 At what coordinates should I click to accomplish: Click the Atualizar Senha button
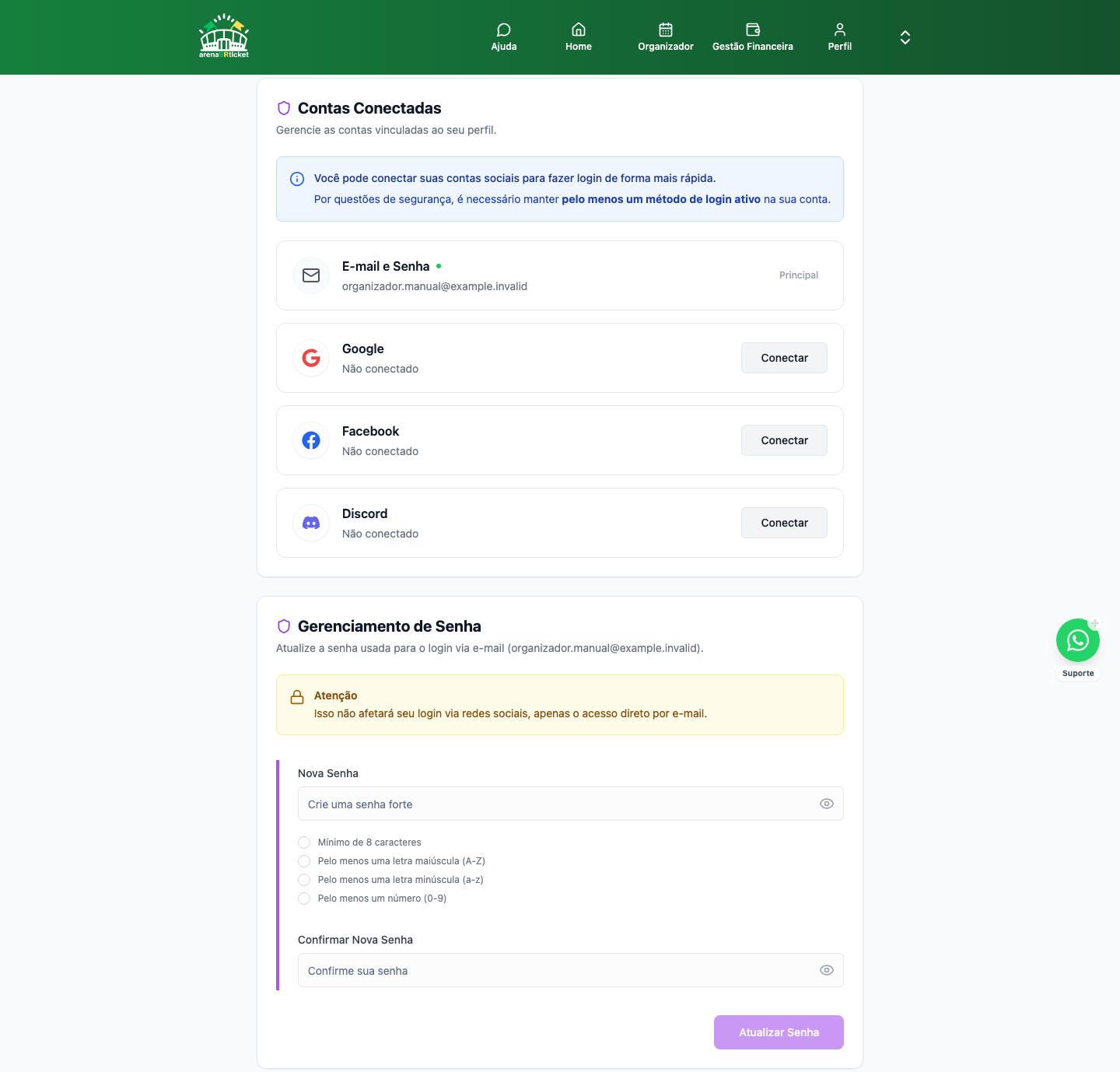coord(779,1032)
